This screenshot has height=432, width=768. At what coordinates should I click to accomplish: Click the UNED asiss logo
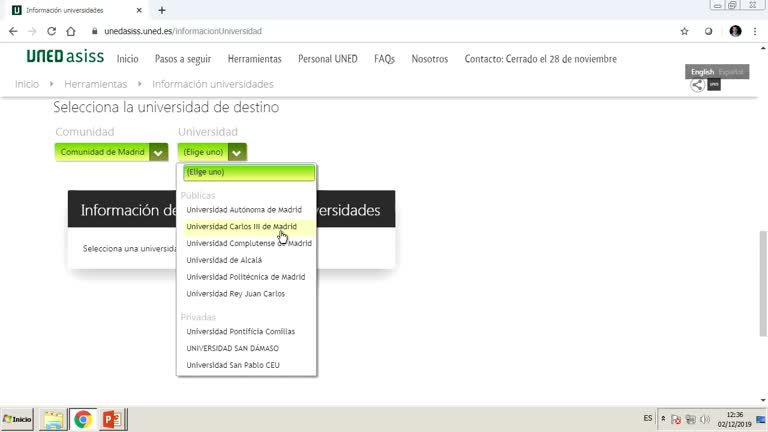[x=65, y=57]
